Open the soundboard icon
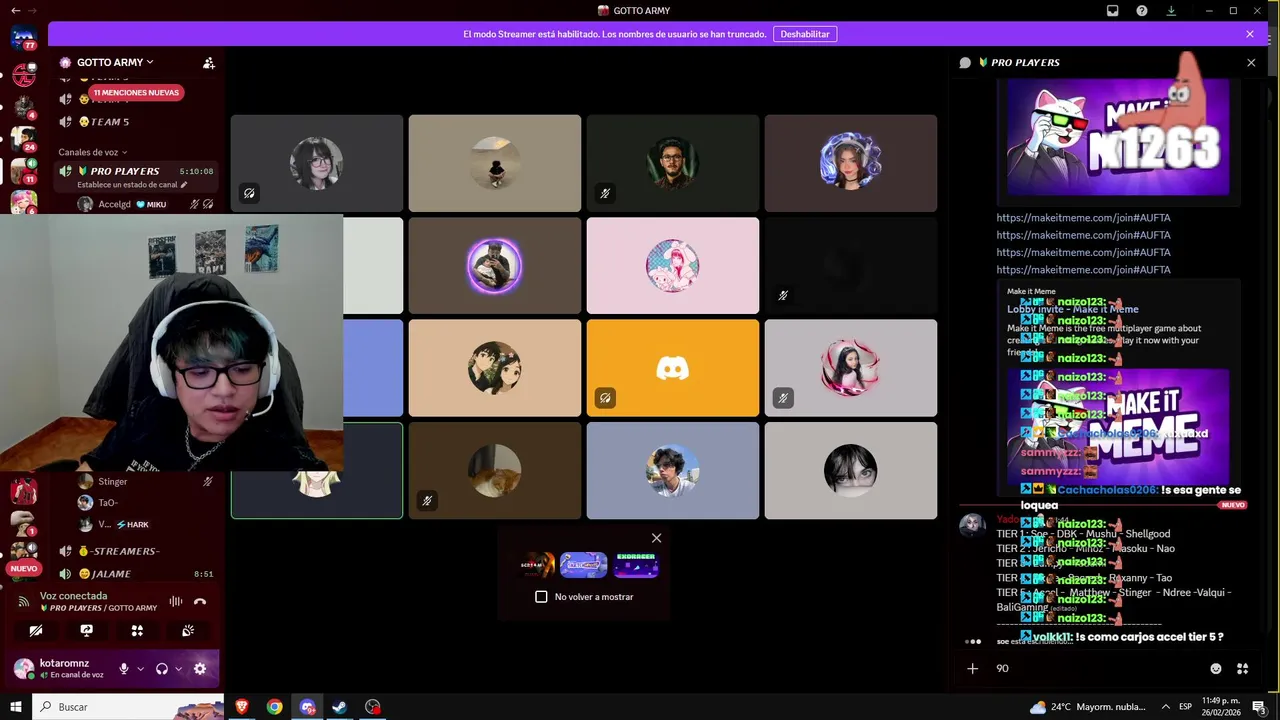The width and height of the screenshot is (1280, 720). pos(188,631)
